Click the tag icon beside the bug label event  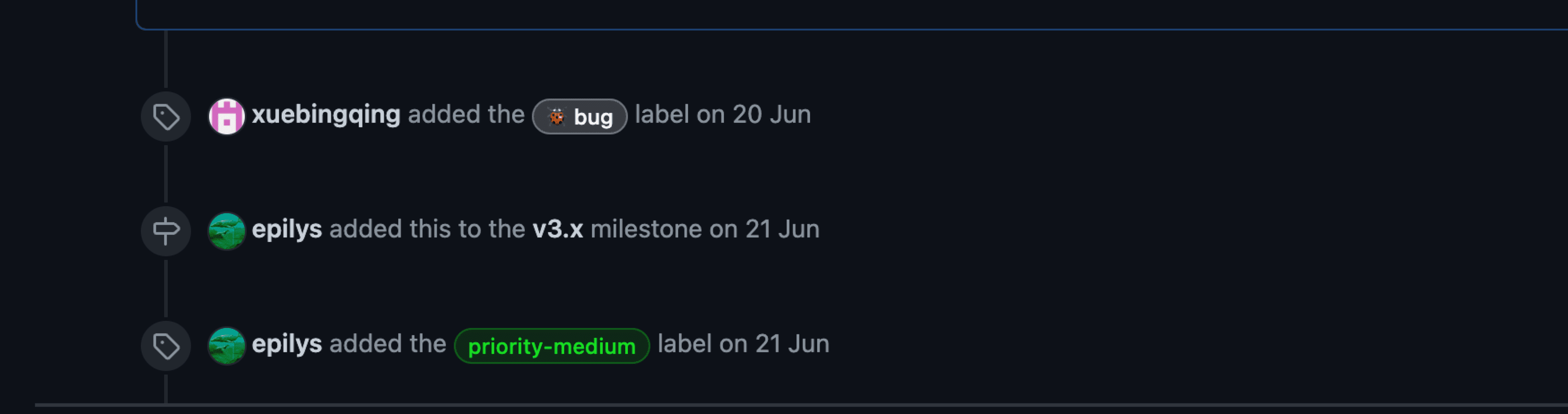tap(166, 117)
